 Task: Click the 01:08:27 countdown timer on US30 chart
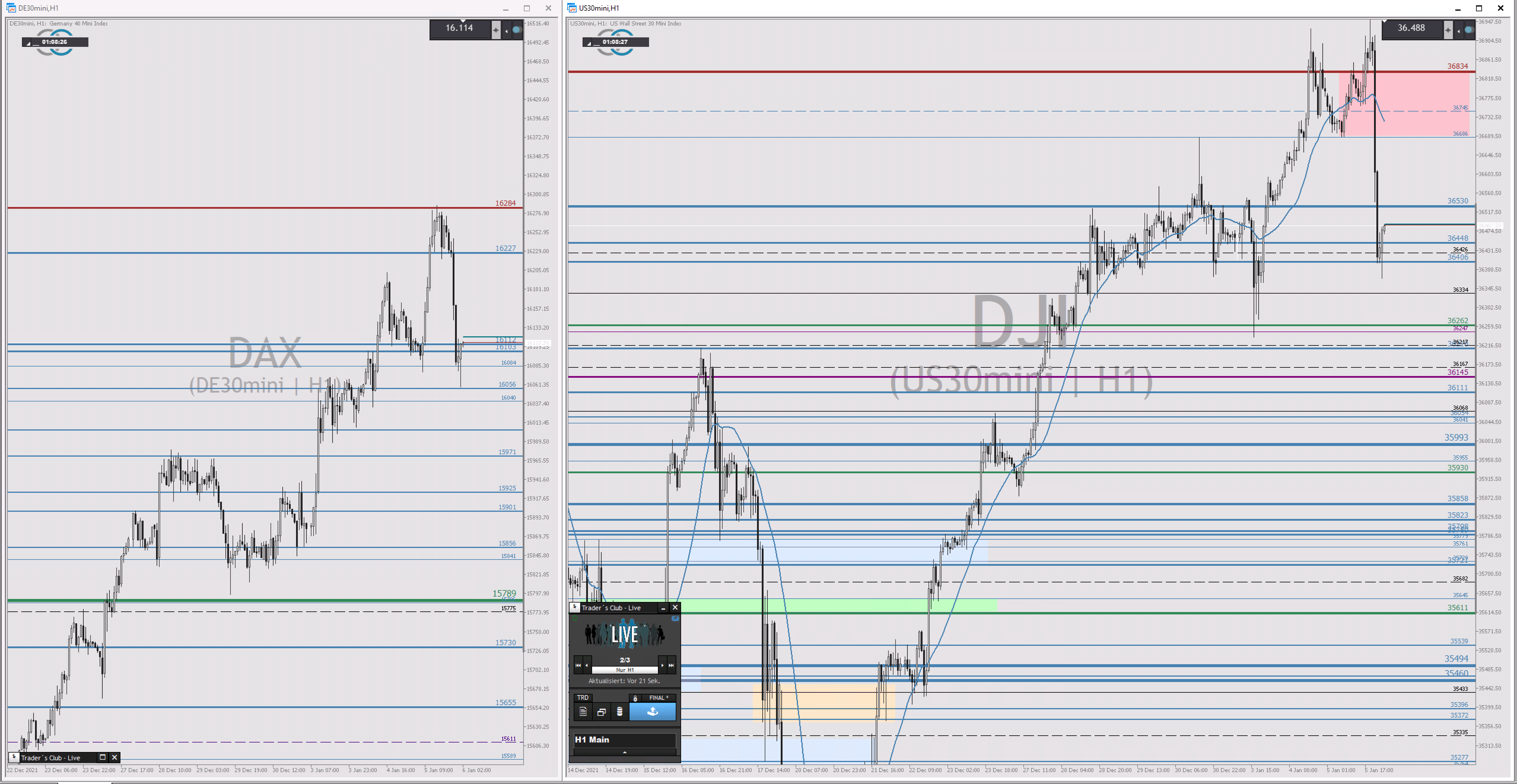[x=615, y=42]
